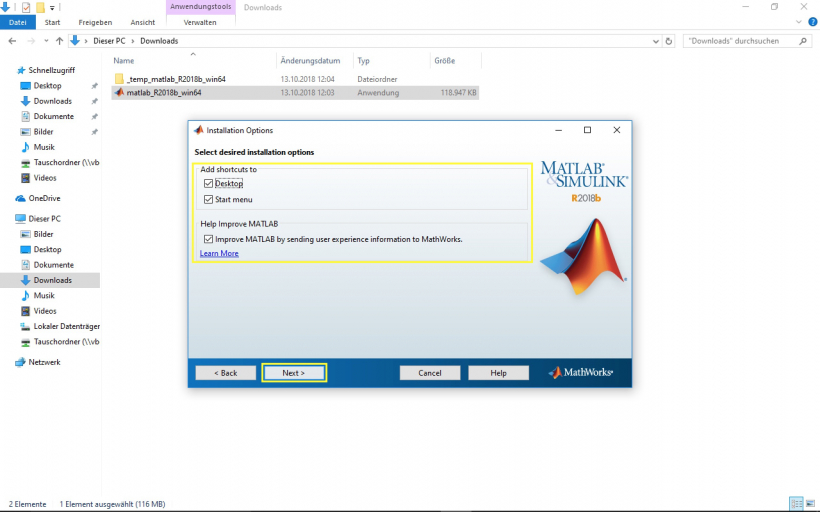
Task: Switch to large icons view in status bar
Action: coord(810,504)
